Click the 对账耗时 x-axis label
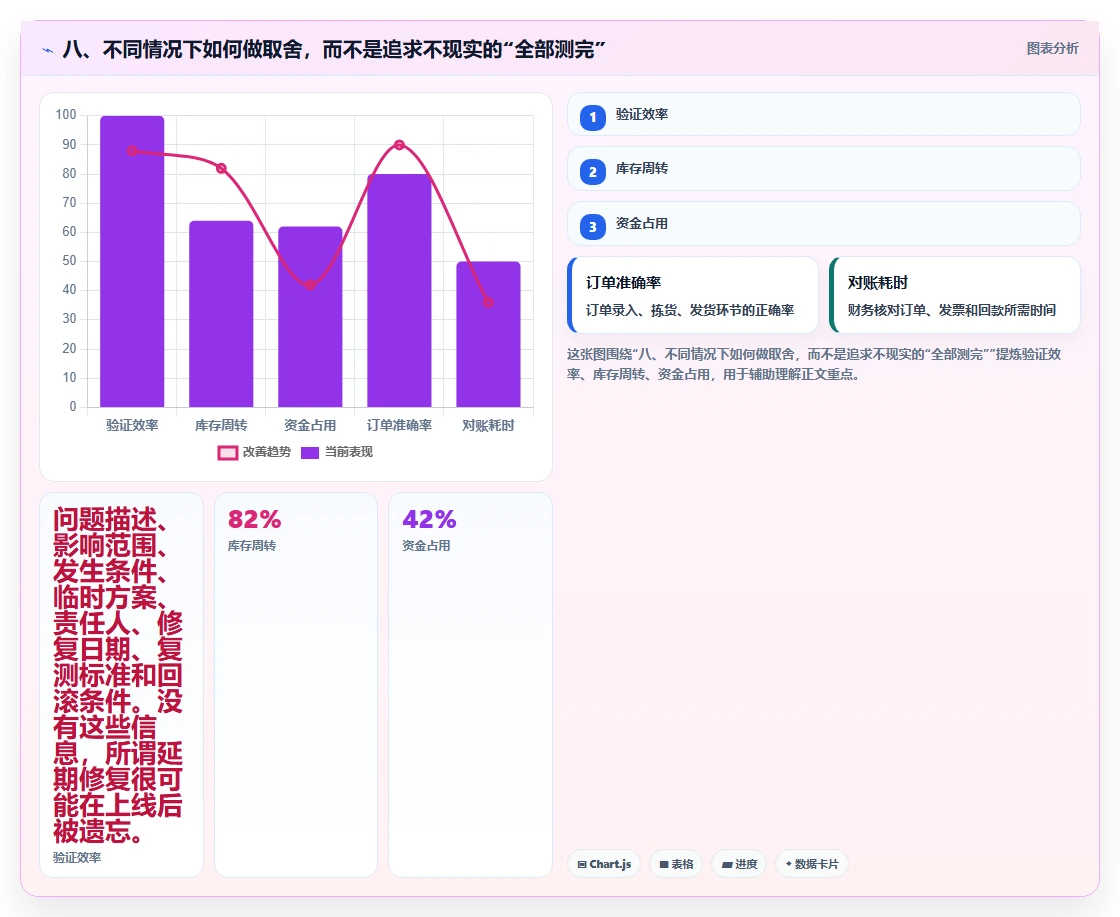This screenshot has width=1120, height=917. (x=489, y=426)
